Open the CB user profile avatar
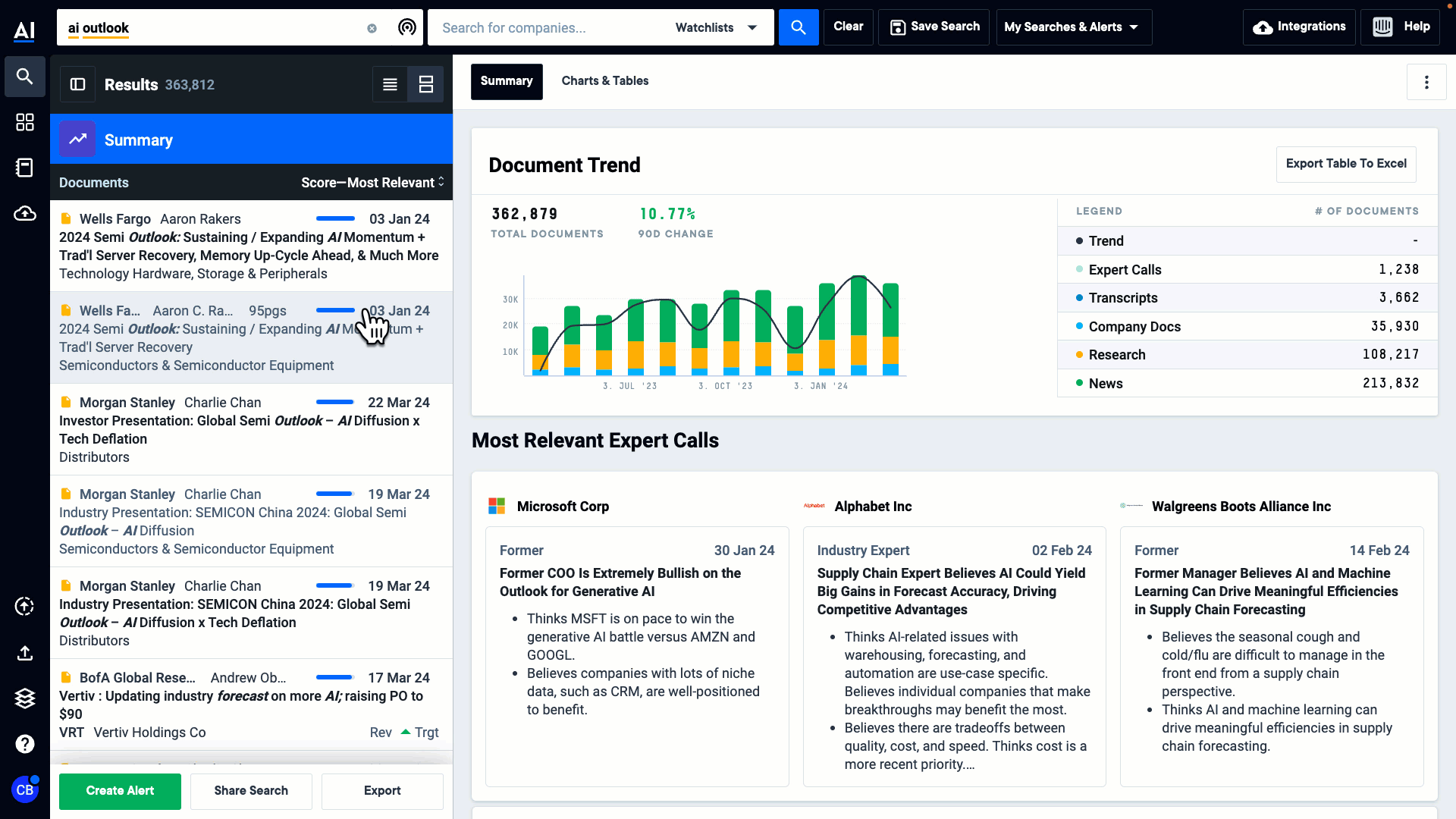The image size is (1456, 819). (25, 789)
